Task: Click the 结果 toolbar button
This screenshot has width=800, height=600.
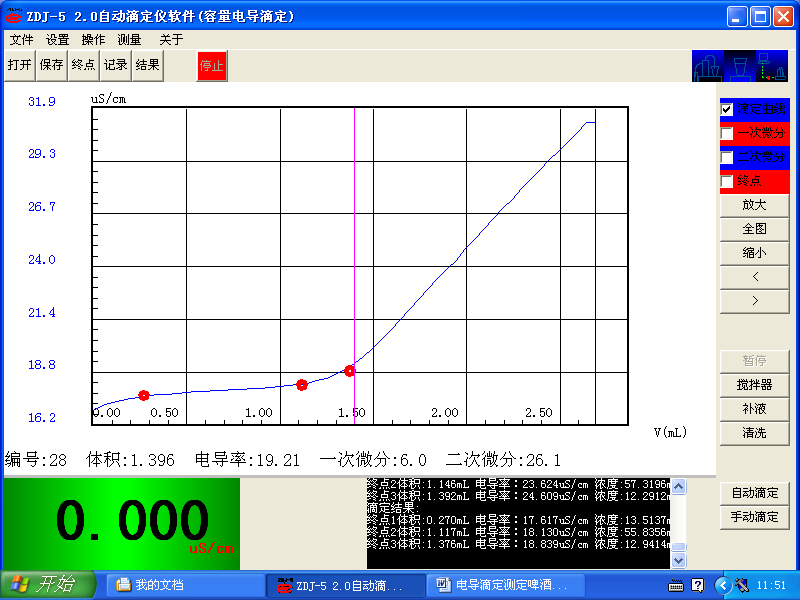Action: click(x=147, y=65)
